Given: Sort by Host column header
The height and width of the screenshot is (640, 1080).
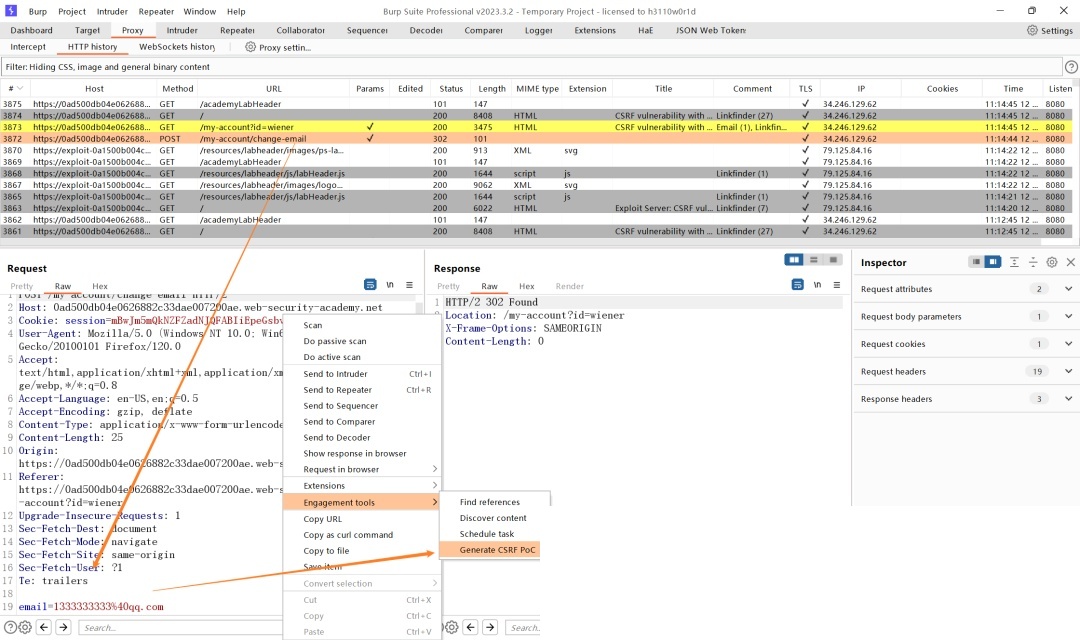Looking at the screenshot, I should pos(94,88).
